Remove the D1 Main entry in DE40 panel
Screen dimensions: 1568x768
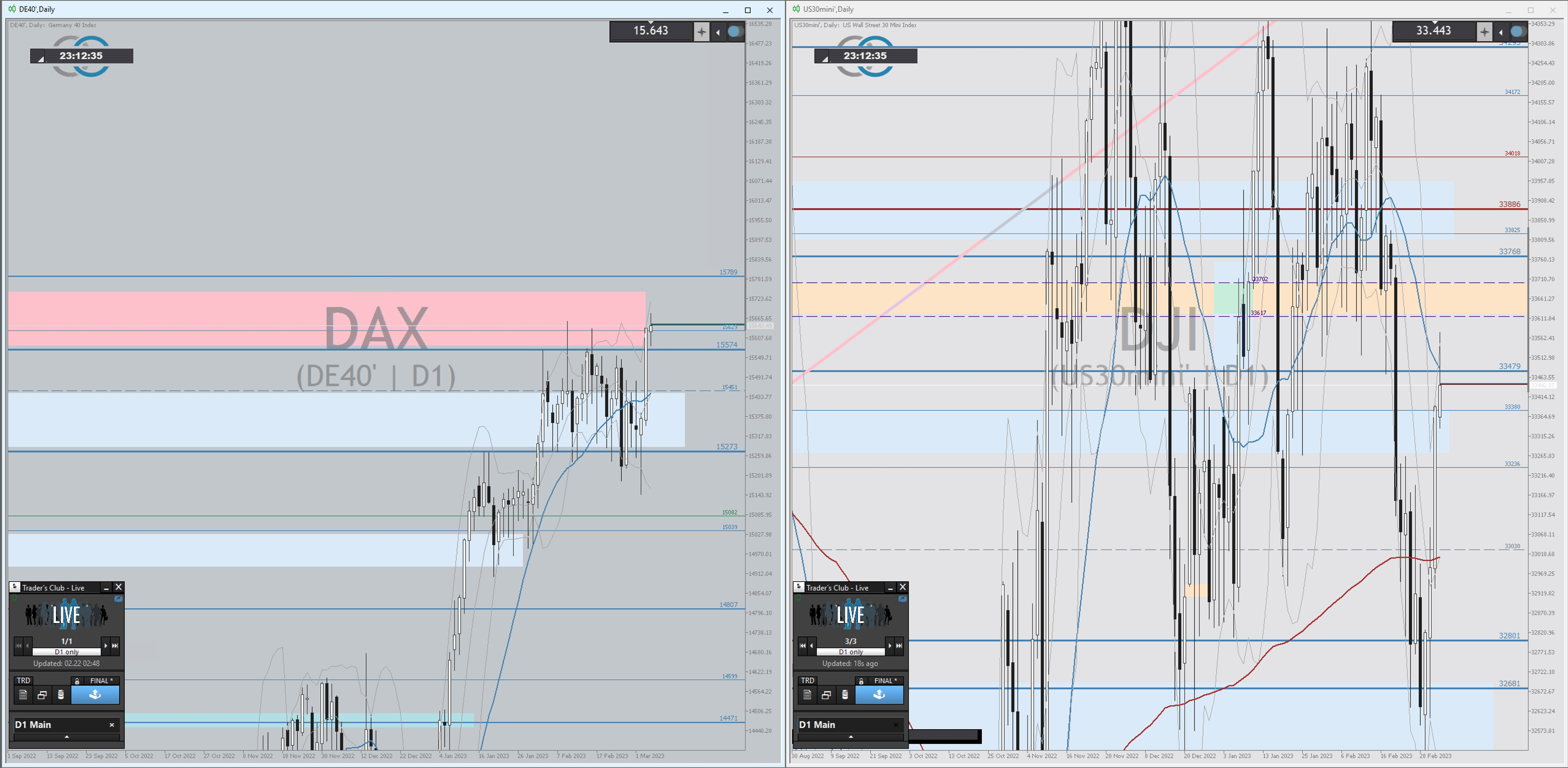click(111, 725)
